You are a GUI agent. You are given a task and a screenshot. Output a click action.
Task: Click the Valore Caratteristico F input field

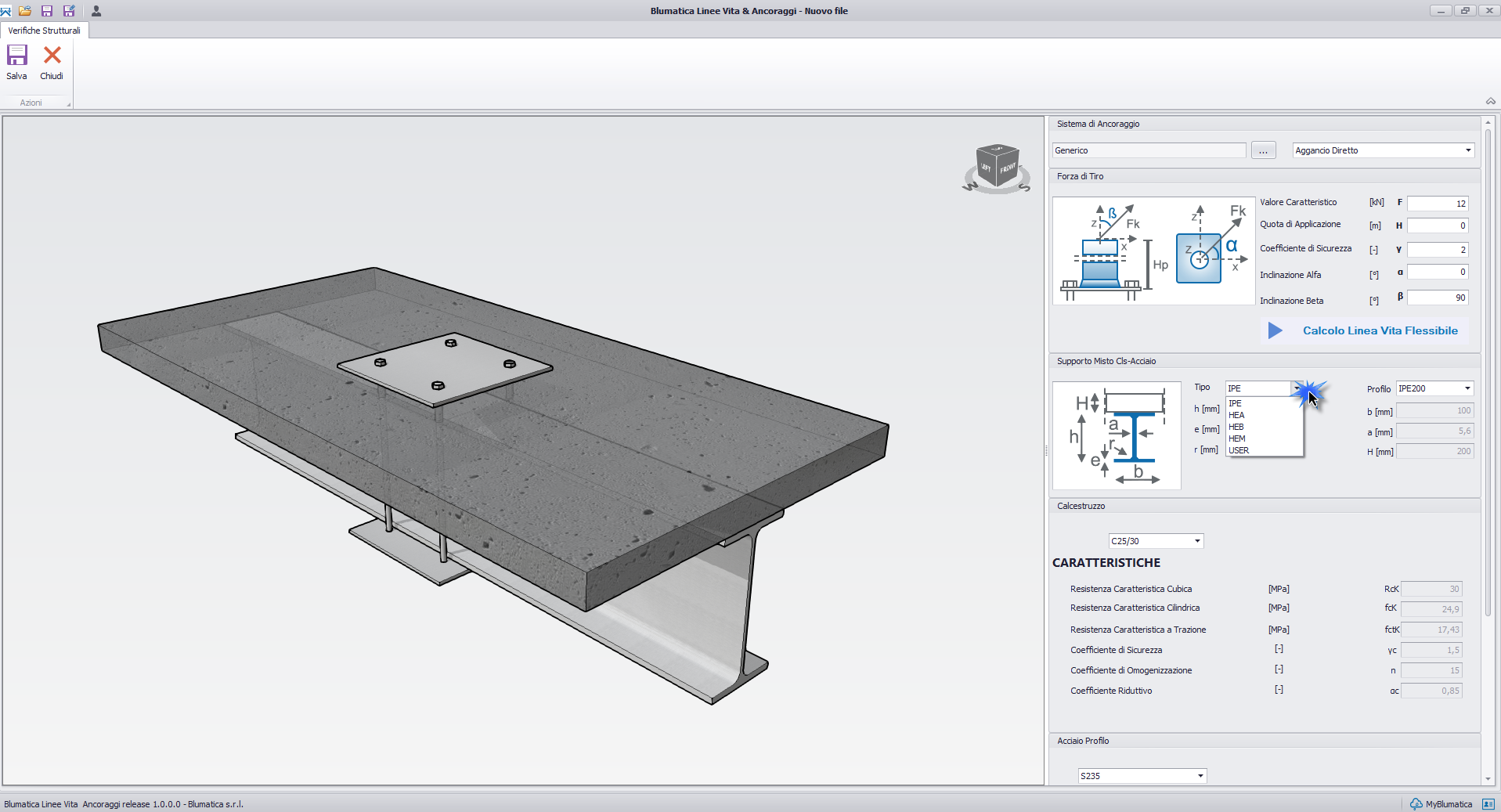pos(1437,204)
